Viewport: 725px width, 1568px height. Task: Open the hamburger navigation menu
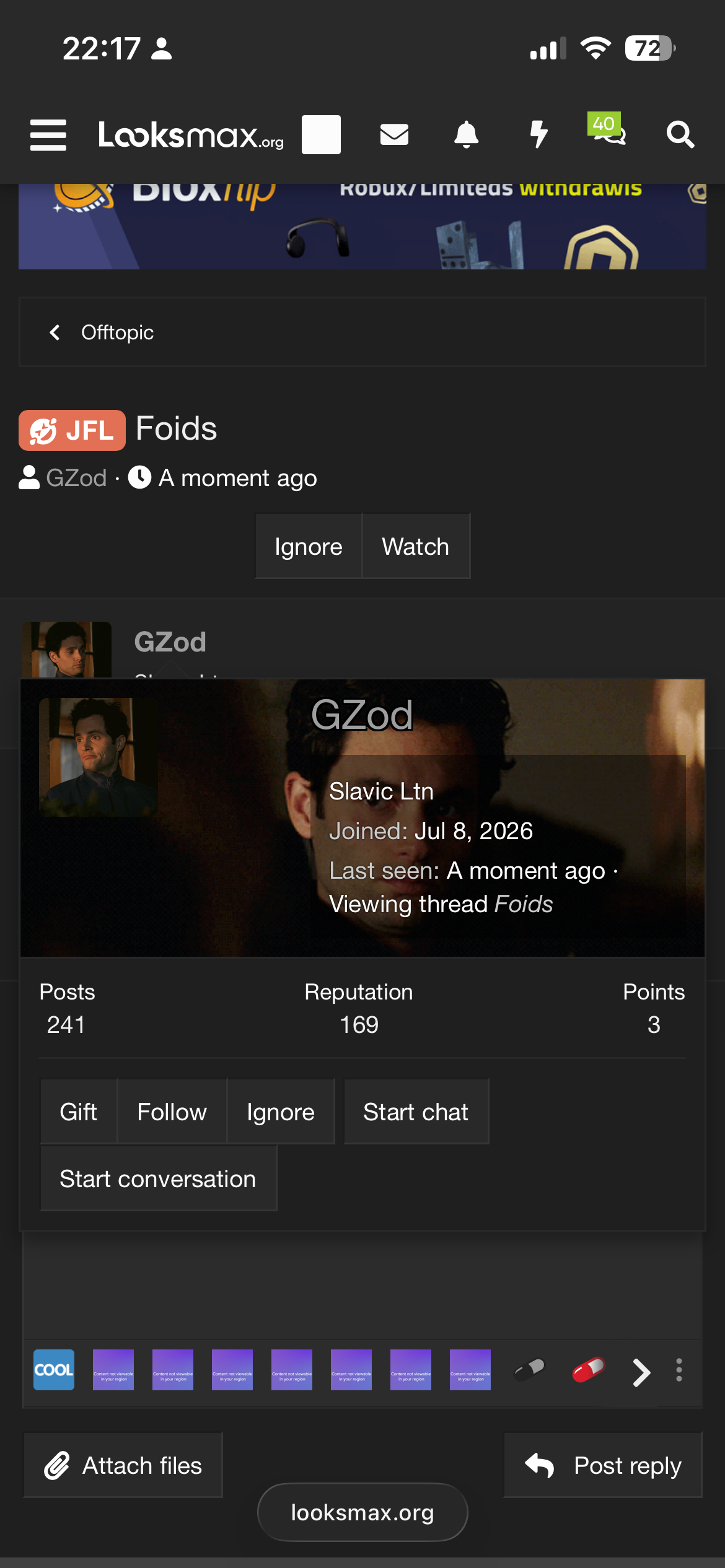tap(48, 134)
